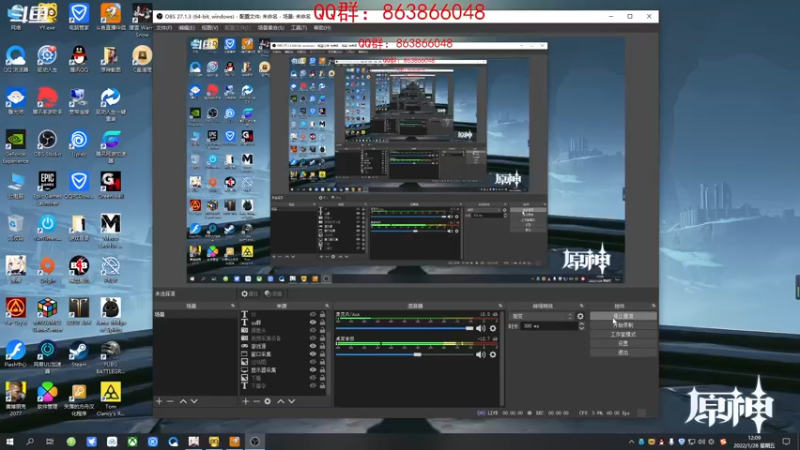Image resolution: width=800 pixels, height=450 pixels.
Task: Open the 文件(F) menu in OBS
Action: [x=164, y=28]
